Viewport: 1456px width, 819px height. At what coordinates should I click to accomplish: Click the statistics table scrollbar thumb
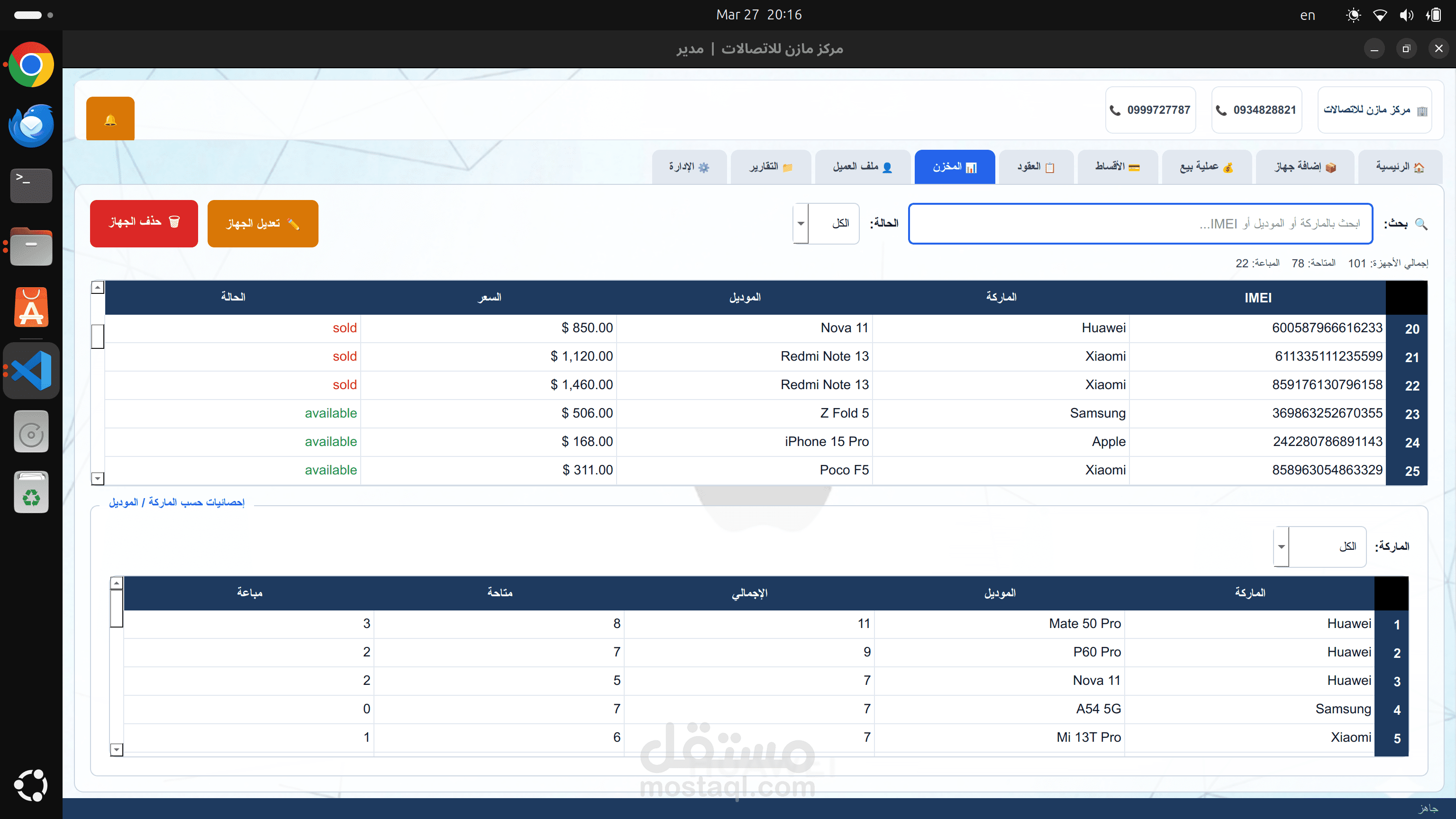117,608
